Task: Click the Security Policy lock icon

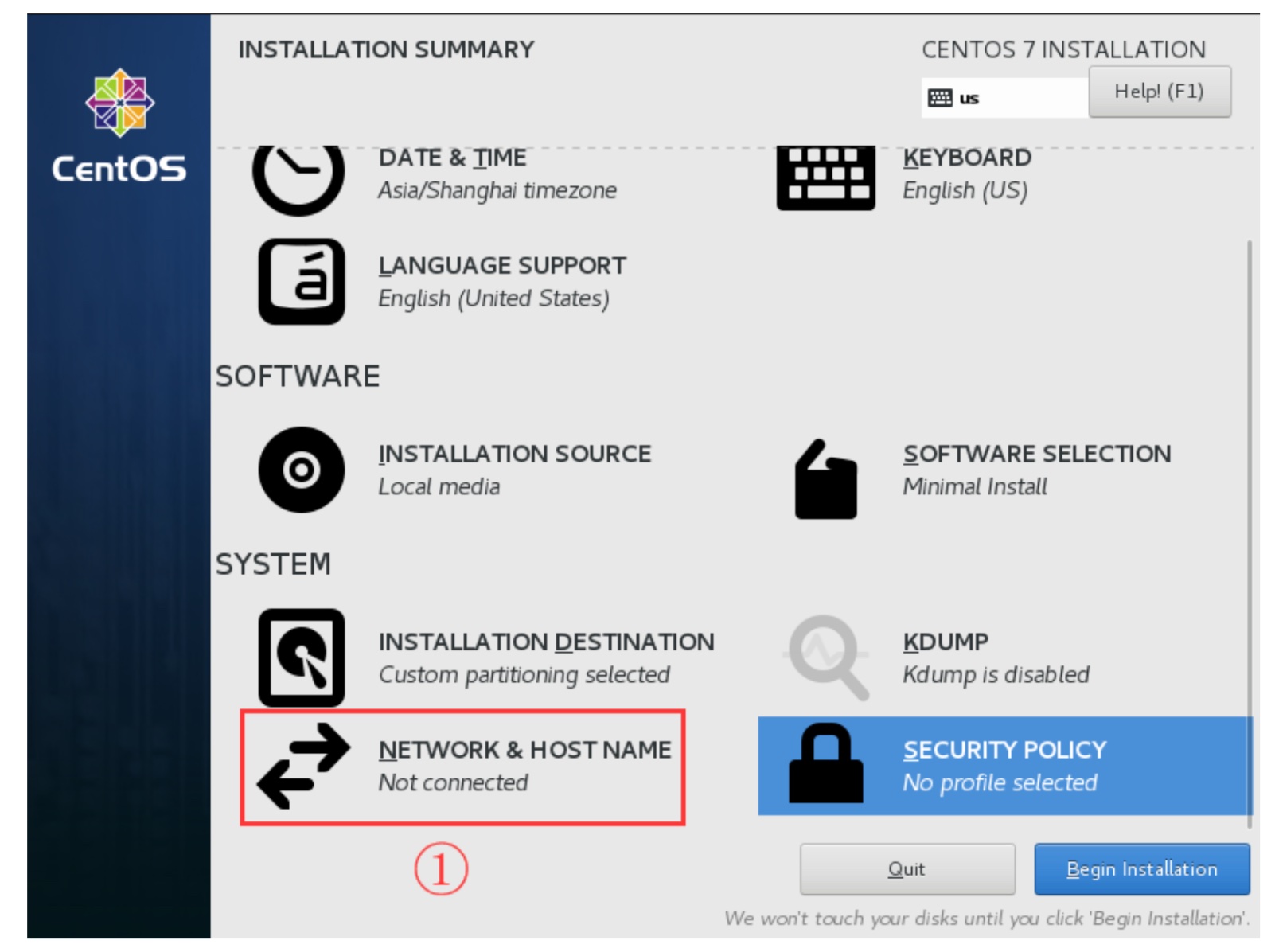Action: (825, 764)
